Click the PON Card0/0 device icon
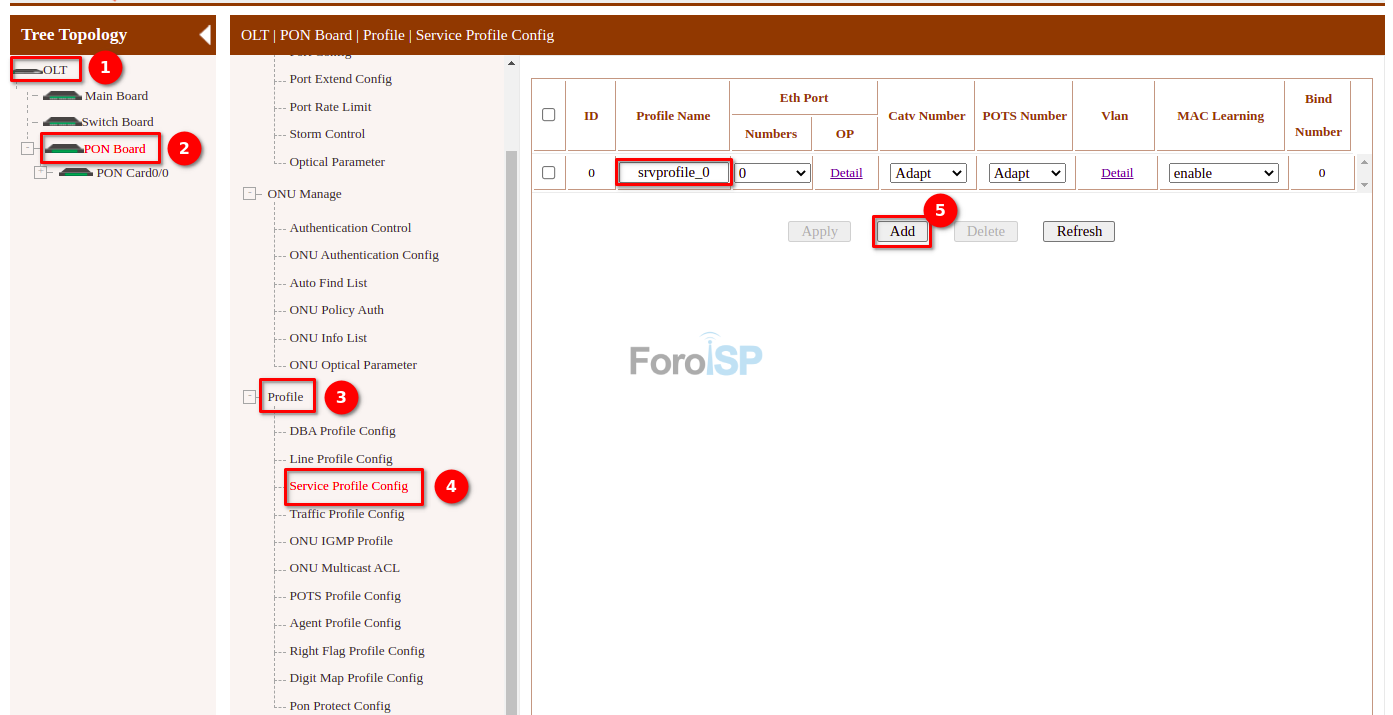 (x=76, y=173)
